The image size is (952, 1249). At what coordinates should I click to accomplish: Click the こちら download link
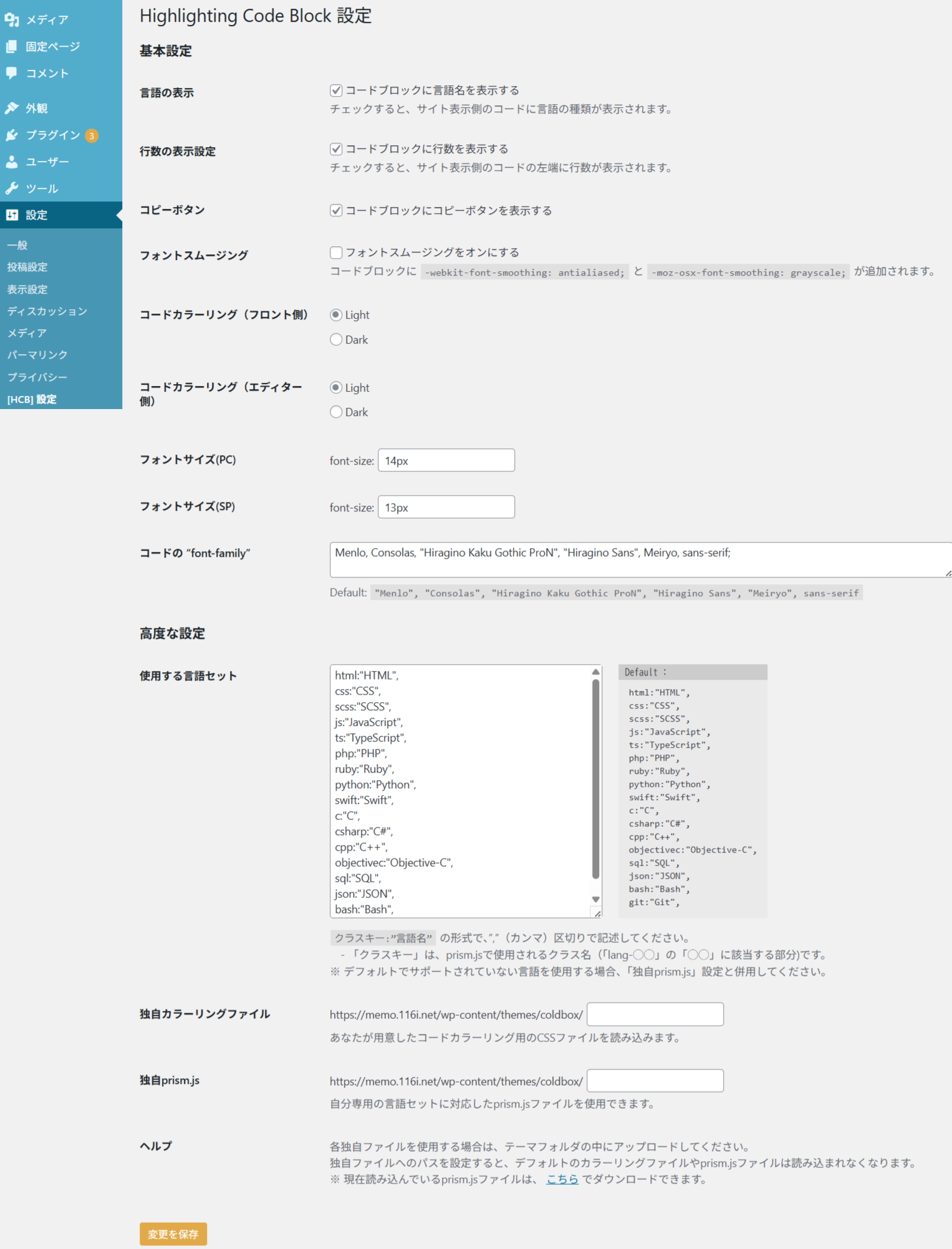pos(562,1179)
